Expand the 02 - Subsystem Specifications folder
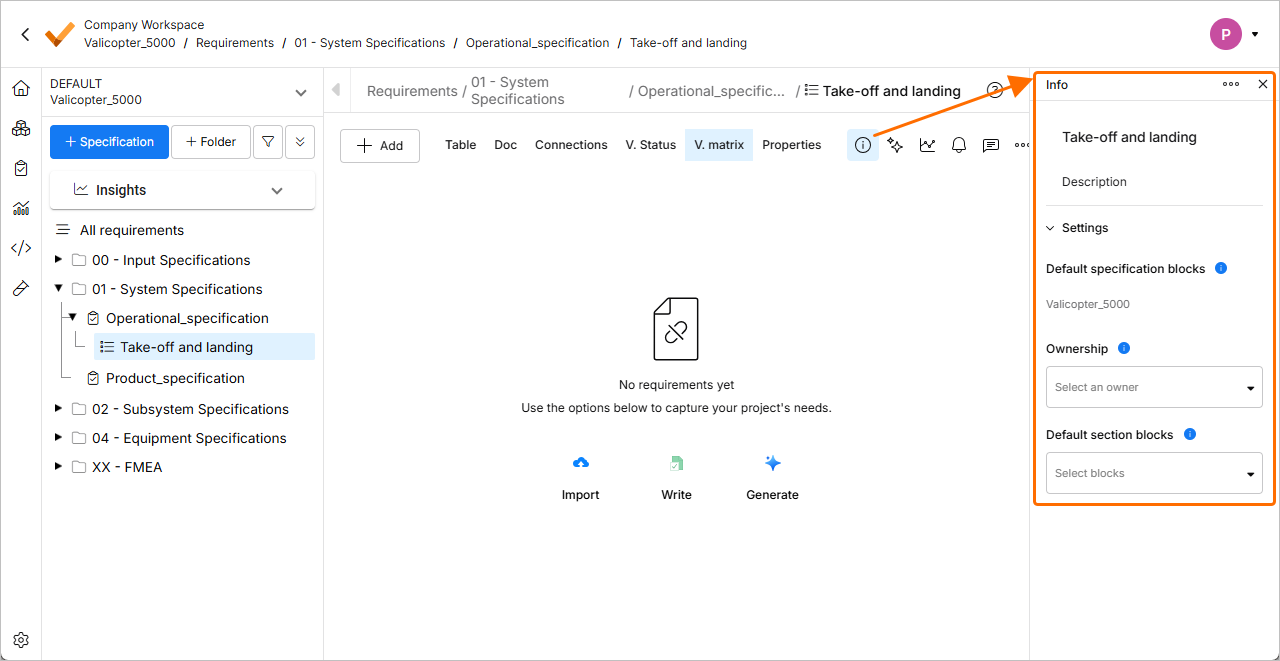Image resolution: width=1280 pixels, height=661 pixels. point(59,408)
